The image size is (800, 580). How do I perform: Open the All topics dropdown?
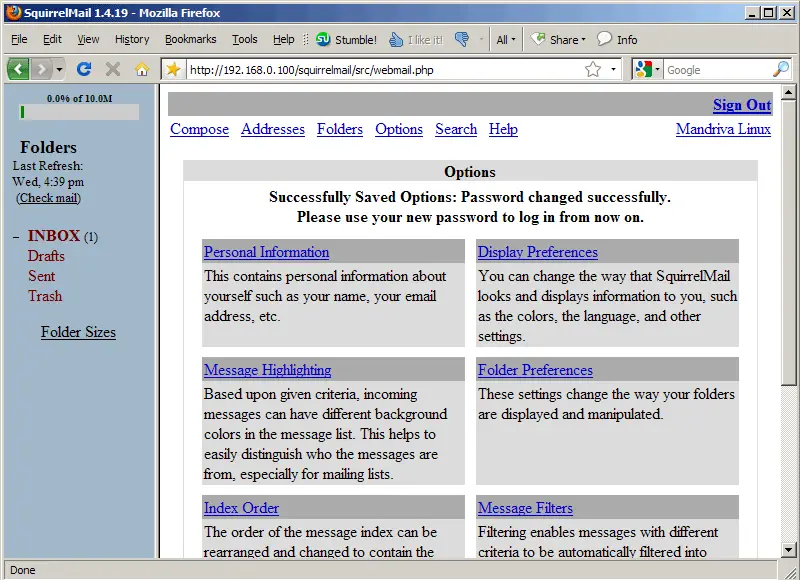[506, 40]
